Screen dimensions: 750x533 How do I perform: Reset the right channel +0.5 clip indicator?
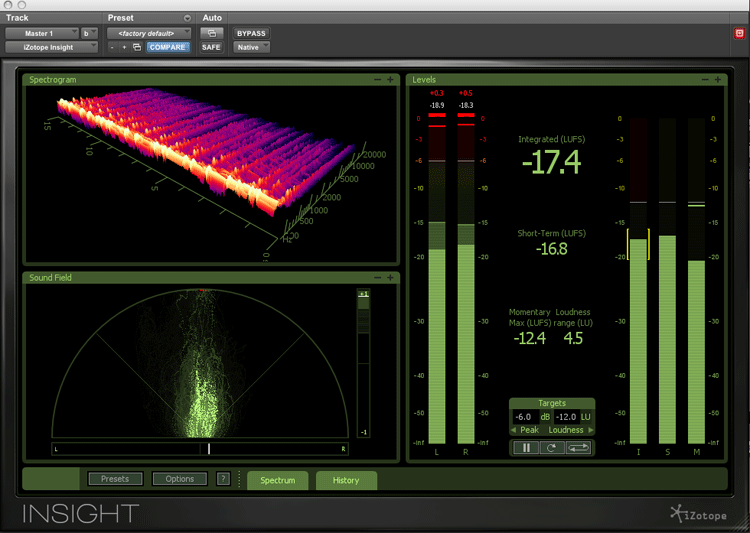click(465, 93)
